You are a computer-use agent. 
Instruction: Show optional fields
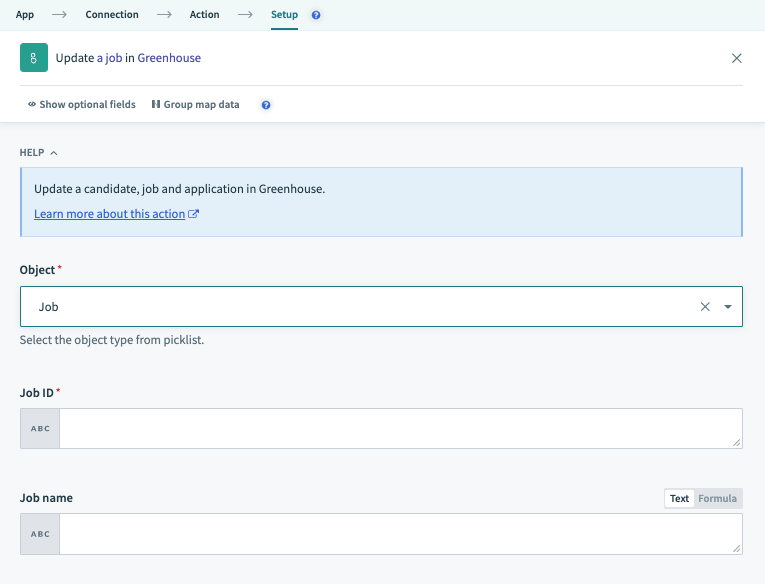pos(82,105)
